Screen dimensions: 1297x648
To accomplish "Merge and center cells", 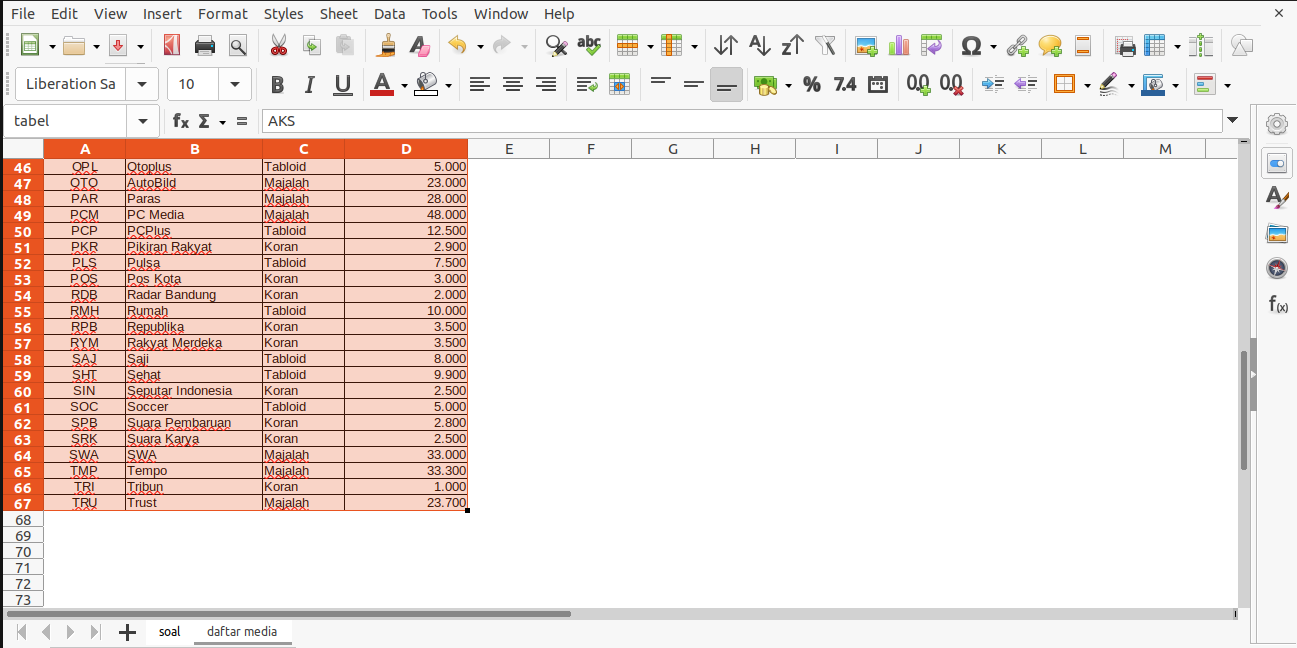I will click(x=619, y=85).
